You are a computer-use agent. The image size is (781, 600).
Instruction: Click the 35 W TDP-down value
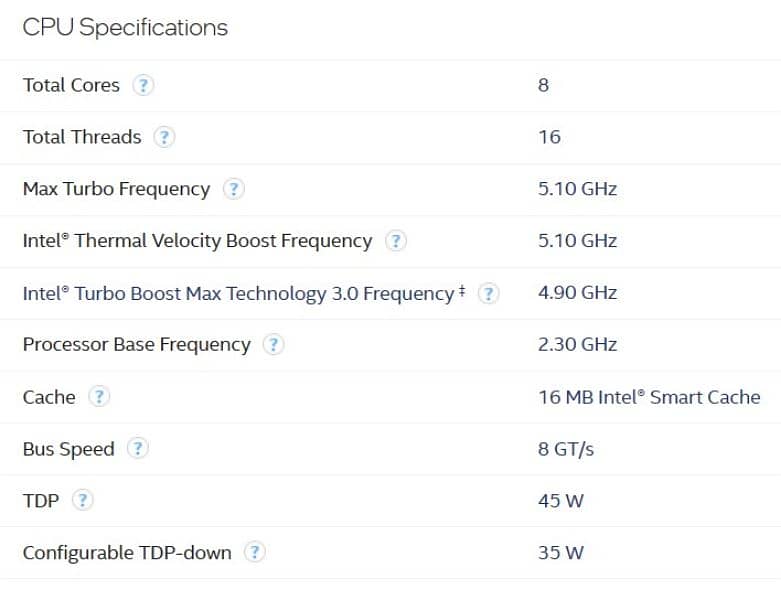click(560, 552)
